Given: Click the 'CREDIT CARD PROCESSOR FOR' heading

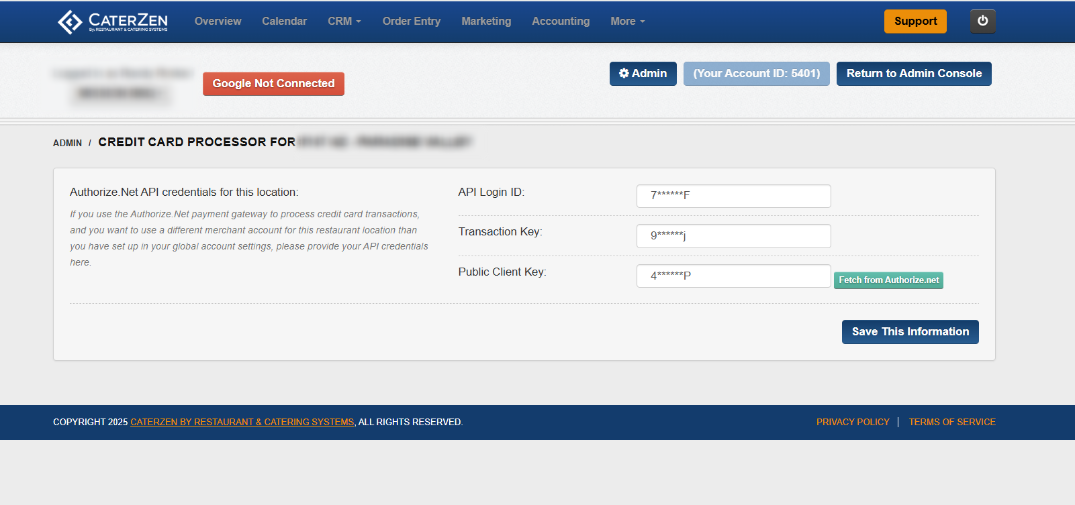Looking at the screenshot, I should coord(197,143).
